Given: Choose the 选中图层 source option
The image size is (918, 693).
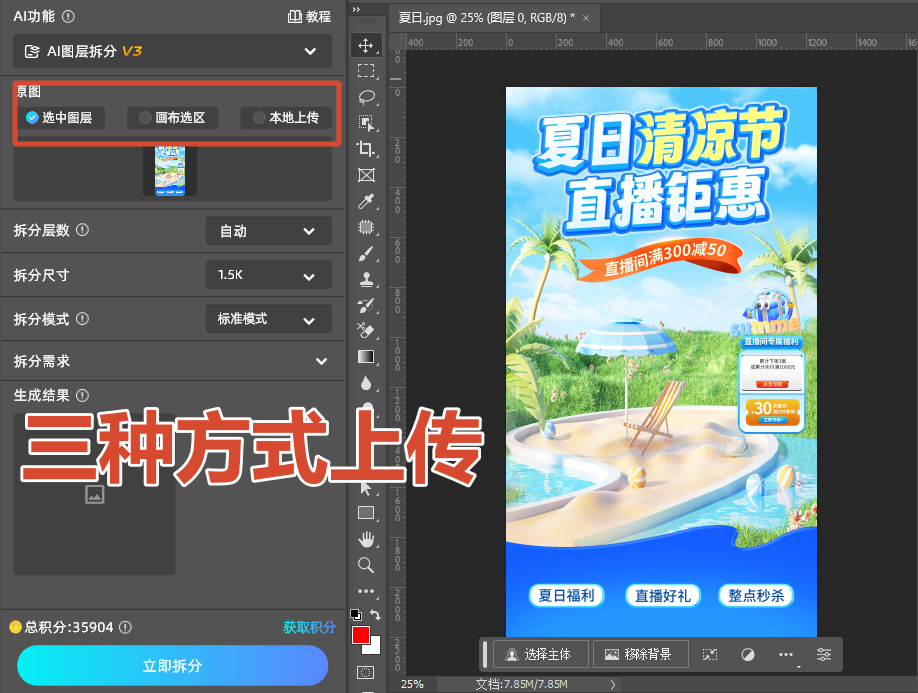Looking at the screenshot, I should click(x=60, y=118).
